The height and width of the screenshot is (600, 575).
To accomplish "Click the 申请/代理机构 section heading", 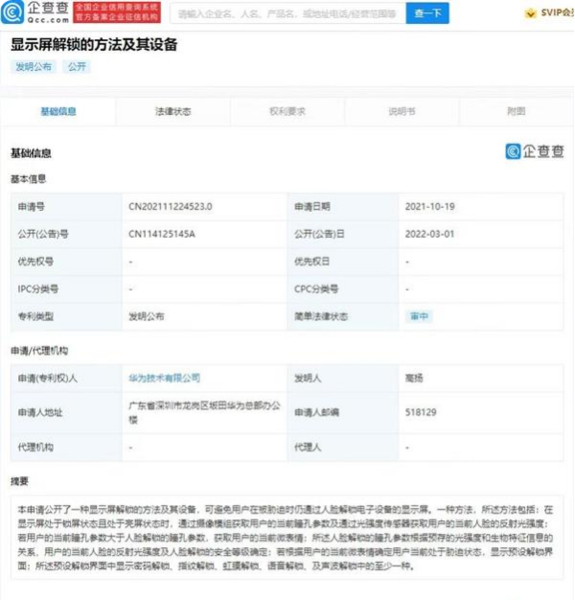I will (x=39, y=351).
